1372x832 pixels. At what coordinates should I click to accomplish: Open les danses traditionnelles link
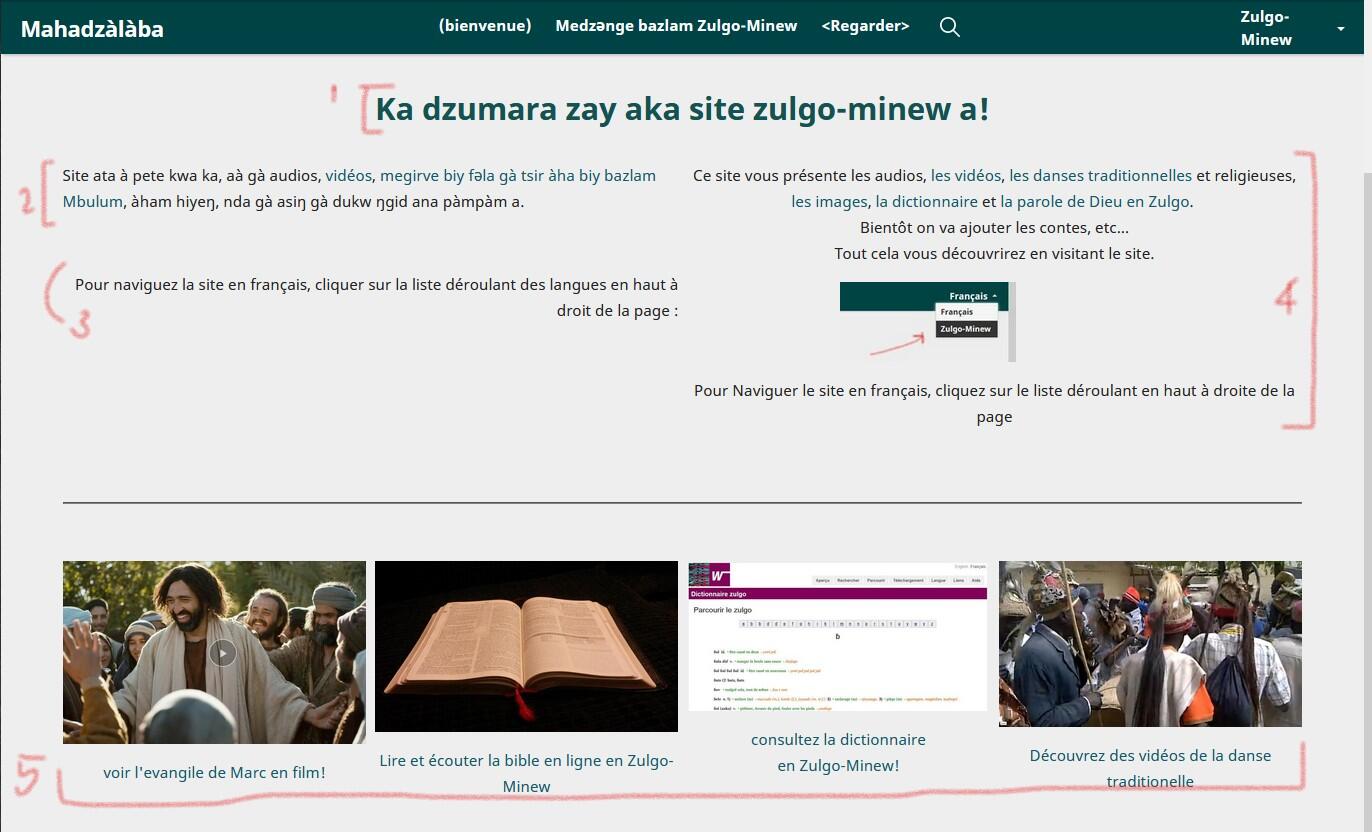point(1100,176)
